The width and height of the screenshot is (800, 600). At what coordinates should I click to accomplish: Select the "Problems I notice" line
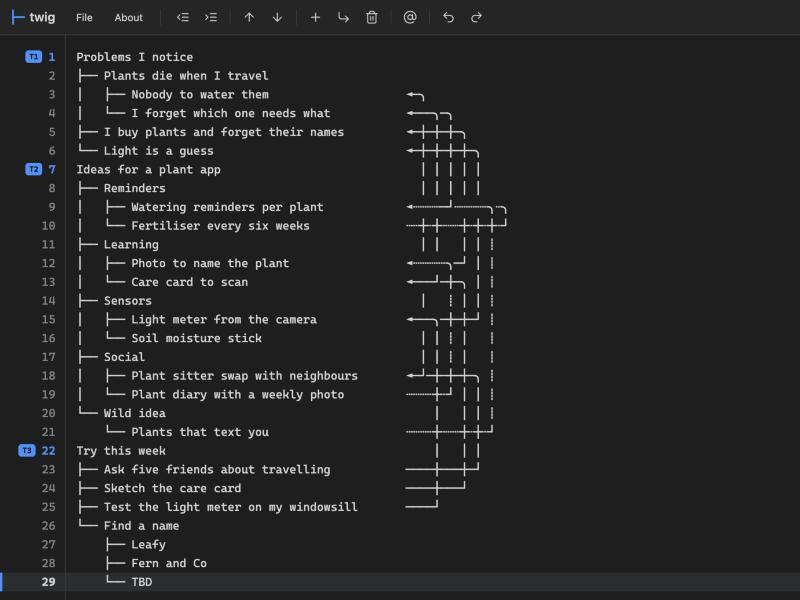(x=135, y=57)
